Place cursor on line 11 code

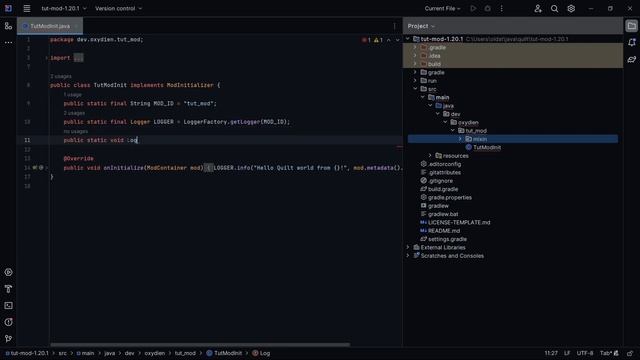(100, 140)
